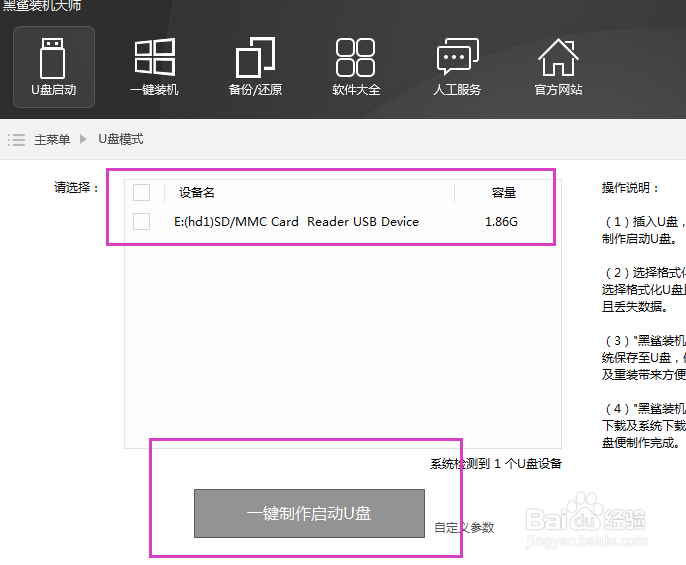Check the E:(hd1)SD/MMC Card device checkbox

tap(141, 221)
